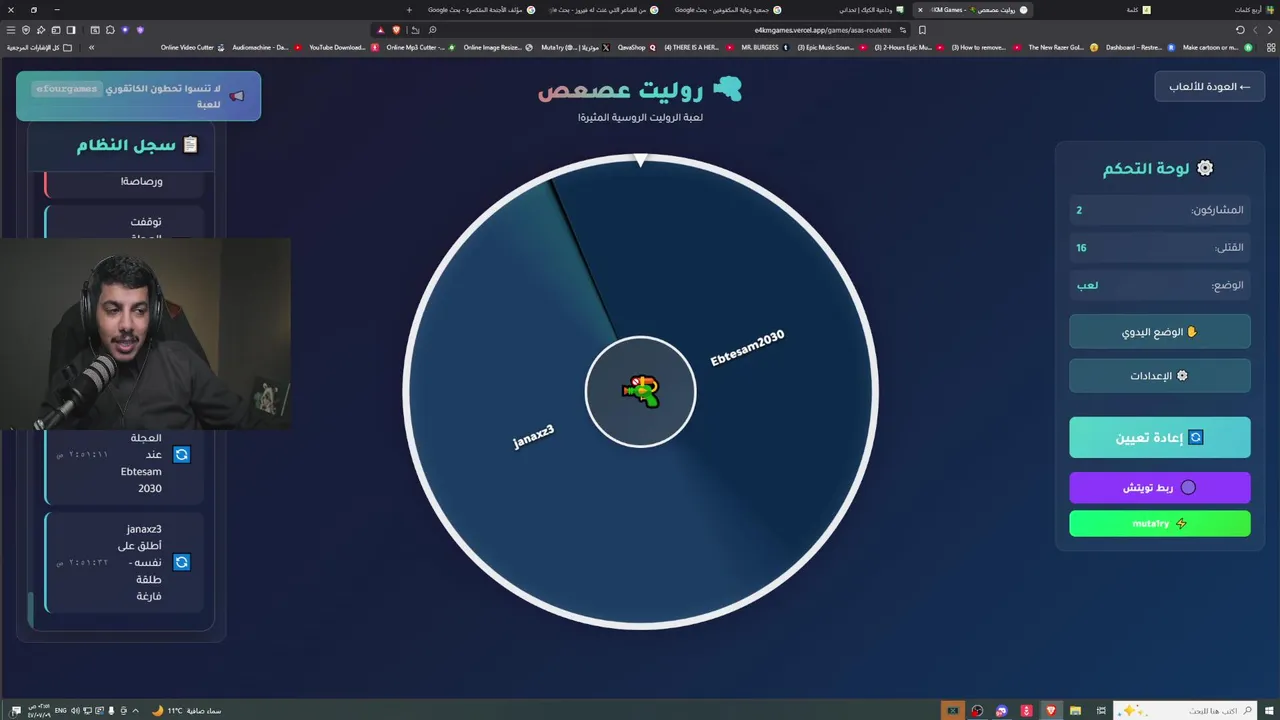The image size is (1280, 720).
Task: Click the kills count value 16
Action: [x=1081, y=247]
